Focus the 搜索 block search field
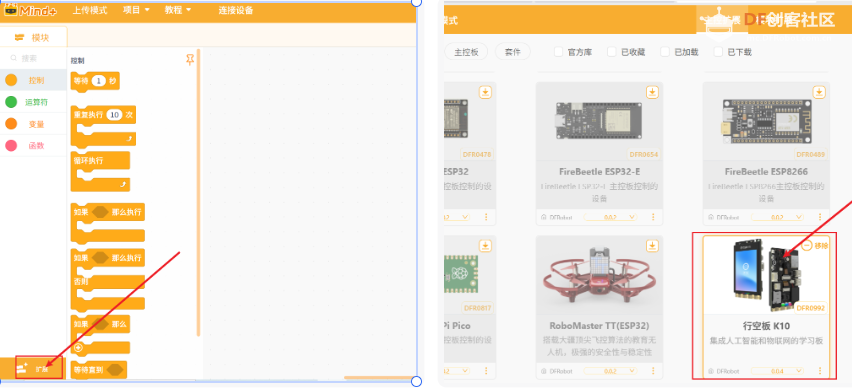852x388 pixels. [33, 58]
